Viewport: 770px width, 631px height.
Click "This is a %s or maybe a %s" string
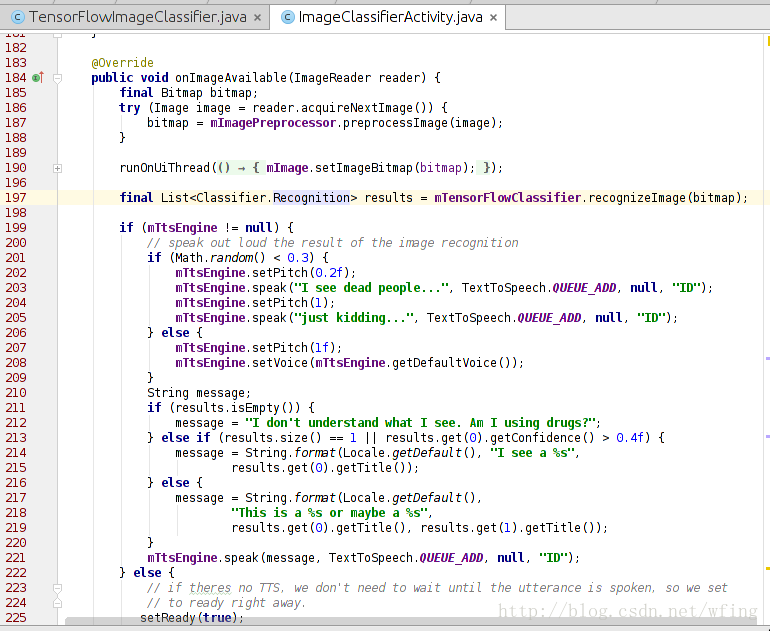pyautogui.click(x=331, y=513)
